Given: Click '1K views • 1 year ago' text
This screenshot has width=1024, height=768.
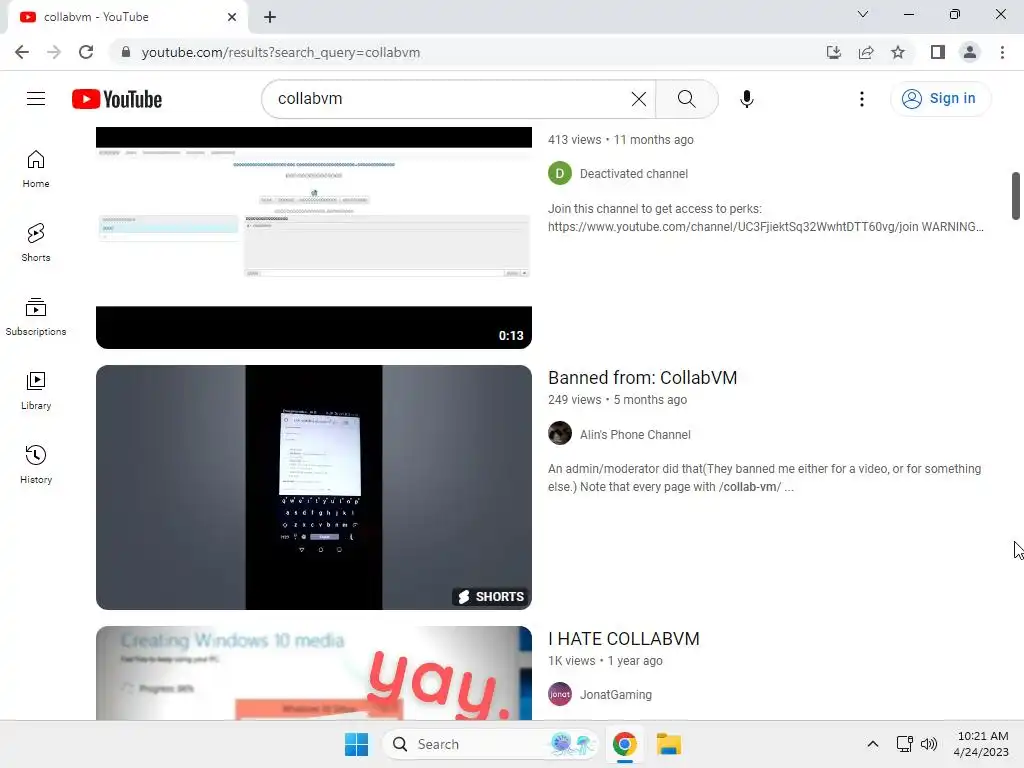Looking at the screenshot, I should tap(605, 661).
